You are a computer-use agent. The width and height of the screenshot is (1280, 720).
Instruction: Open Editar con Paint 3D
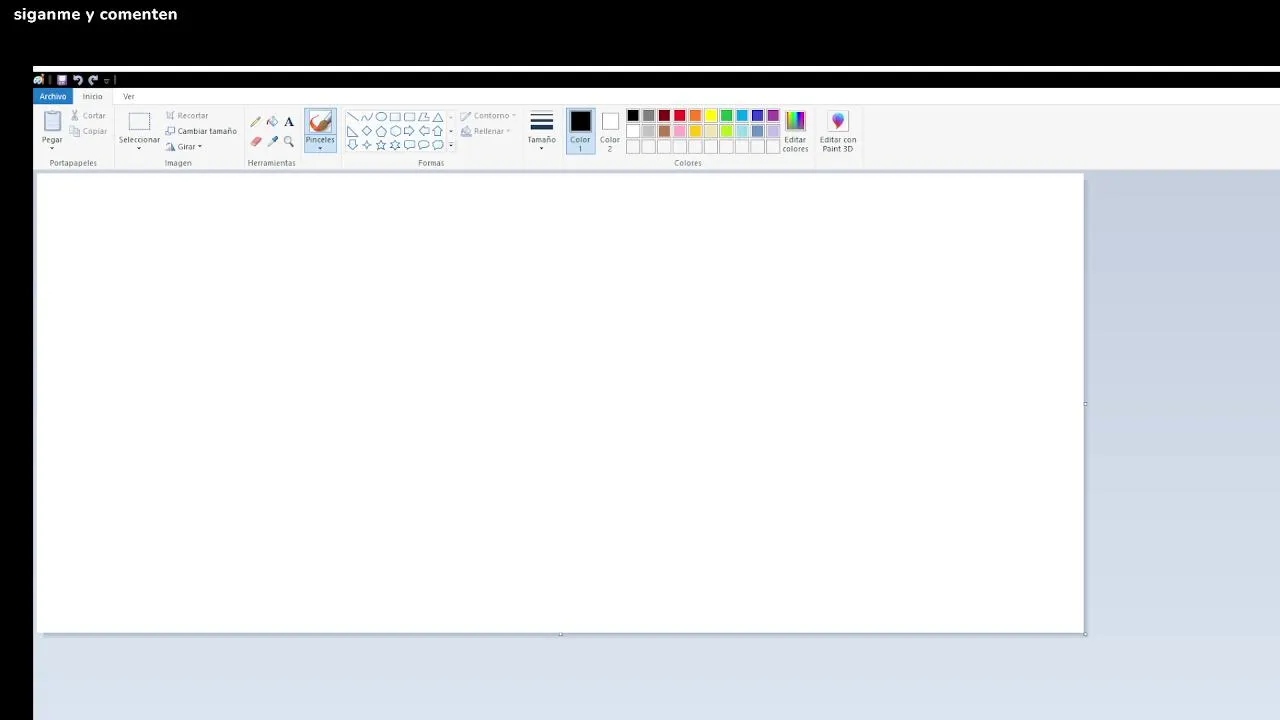[838, 132]
